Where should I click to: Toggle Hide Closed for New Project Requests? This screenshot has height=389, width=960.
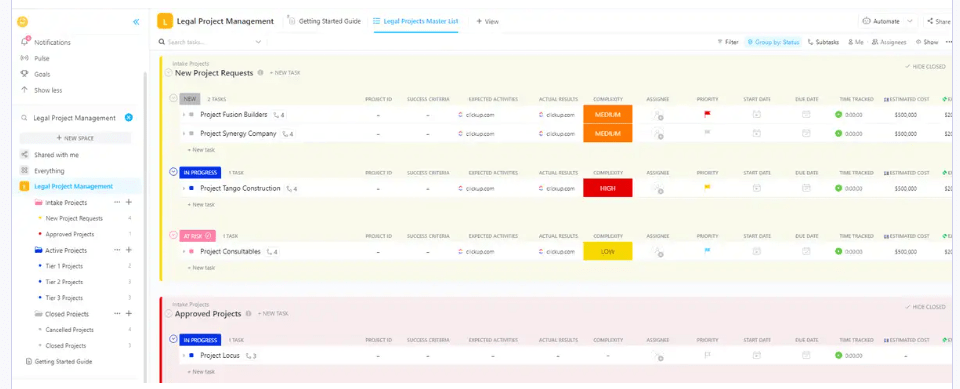925,66
